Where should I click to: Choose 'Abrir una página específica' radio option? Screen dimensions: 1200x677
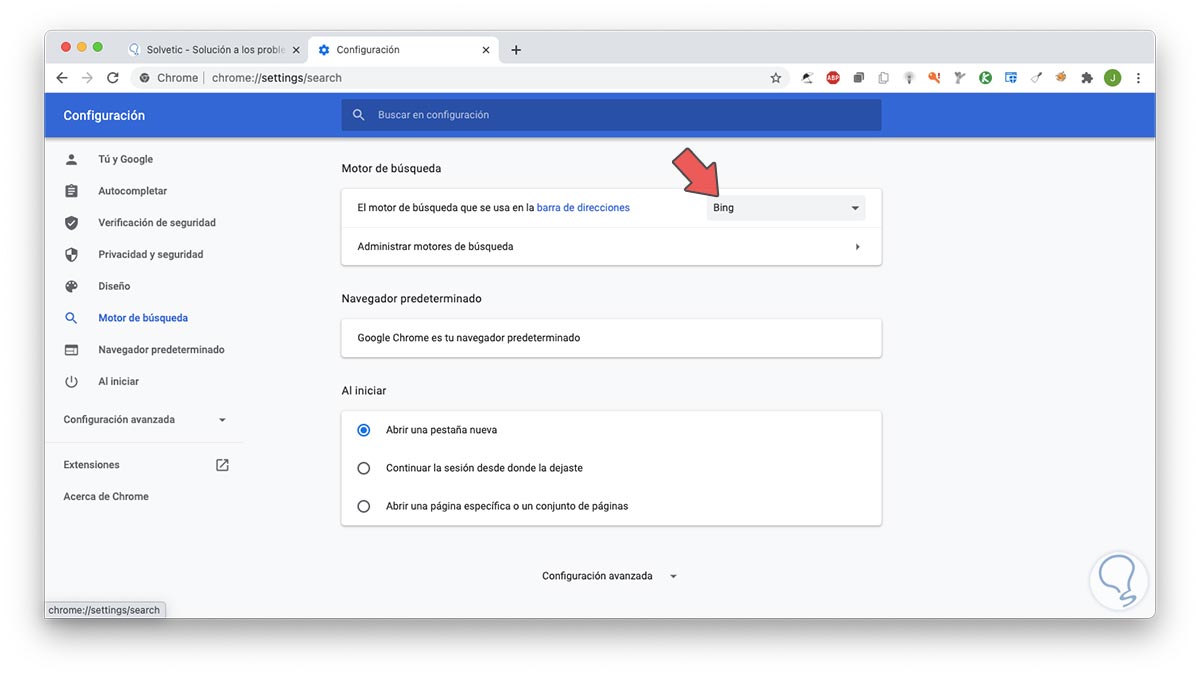364,506
